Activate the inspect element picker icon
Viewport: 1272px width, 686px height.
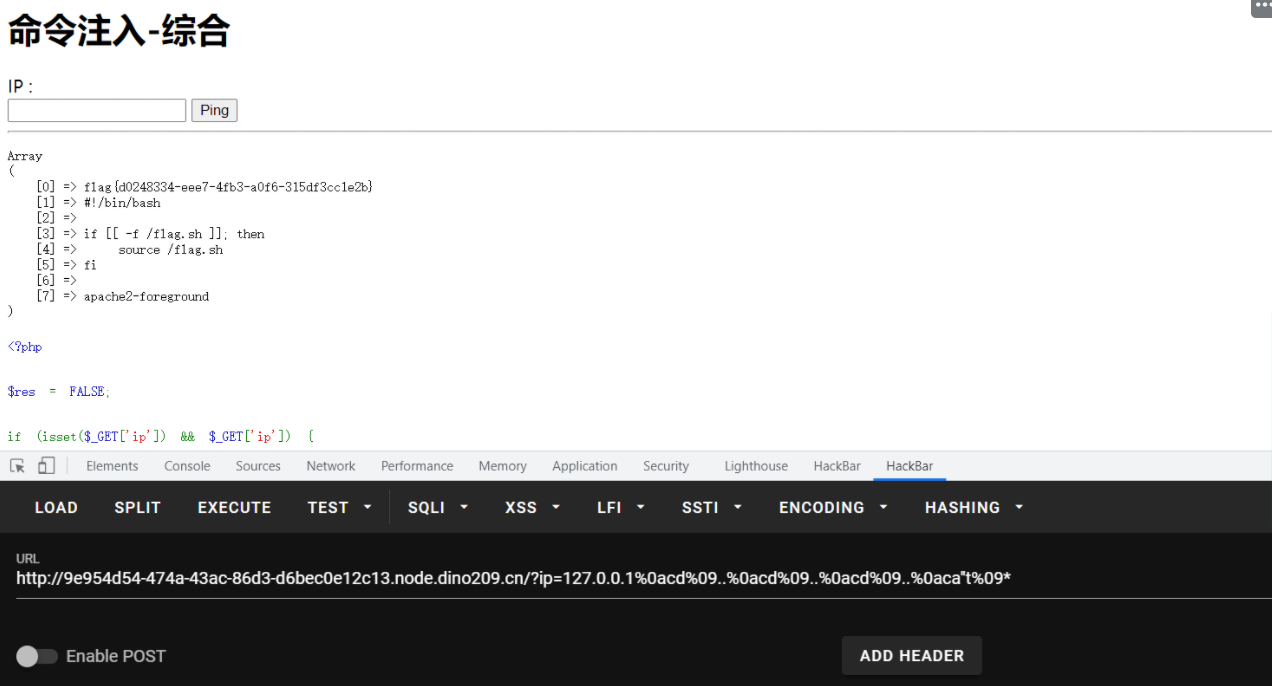17,466
